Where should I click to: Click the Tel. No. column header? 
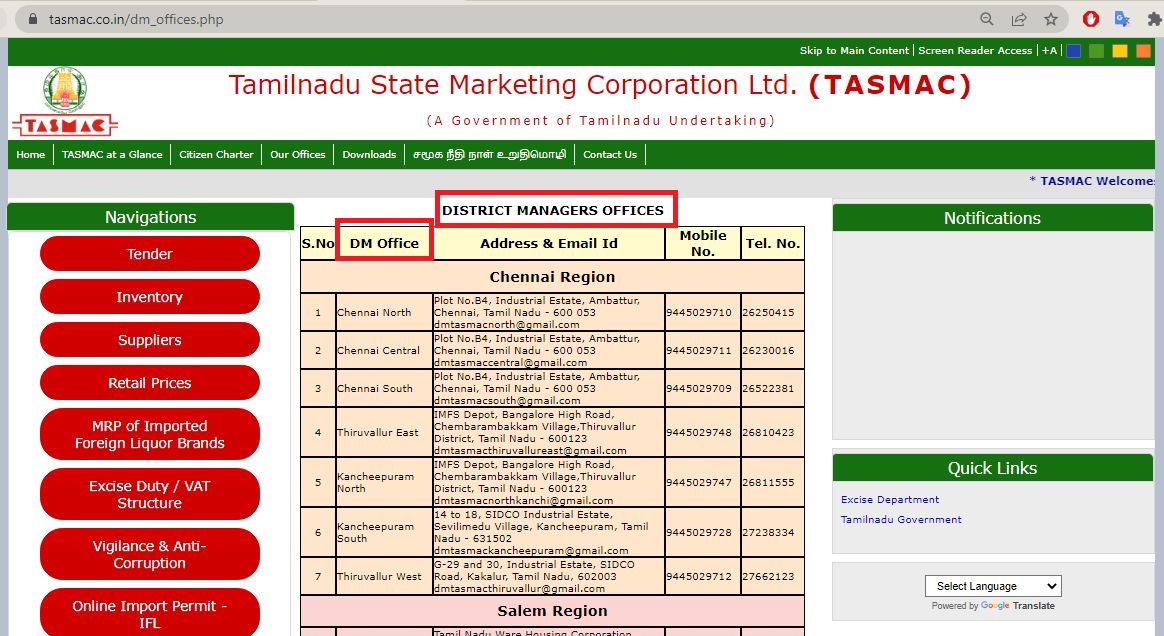click(773, 243)
